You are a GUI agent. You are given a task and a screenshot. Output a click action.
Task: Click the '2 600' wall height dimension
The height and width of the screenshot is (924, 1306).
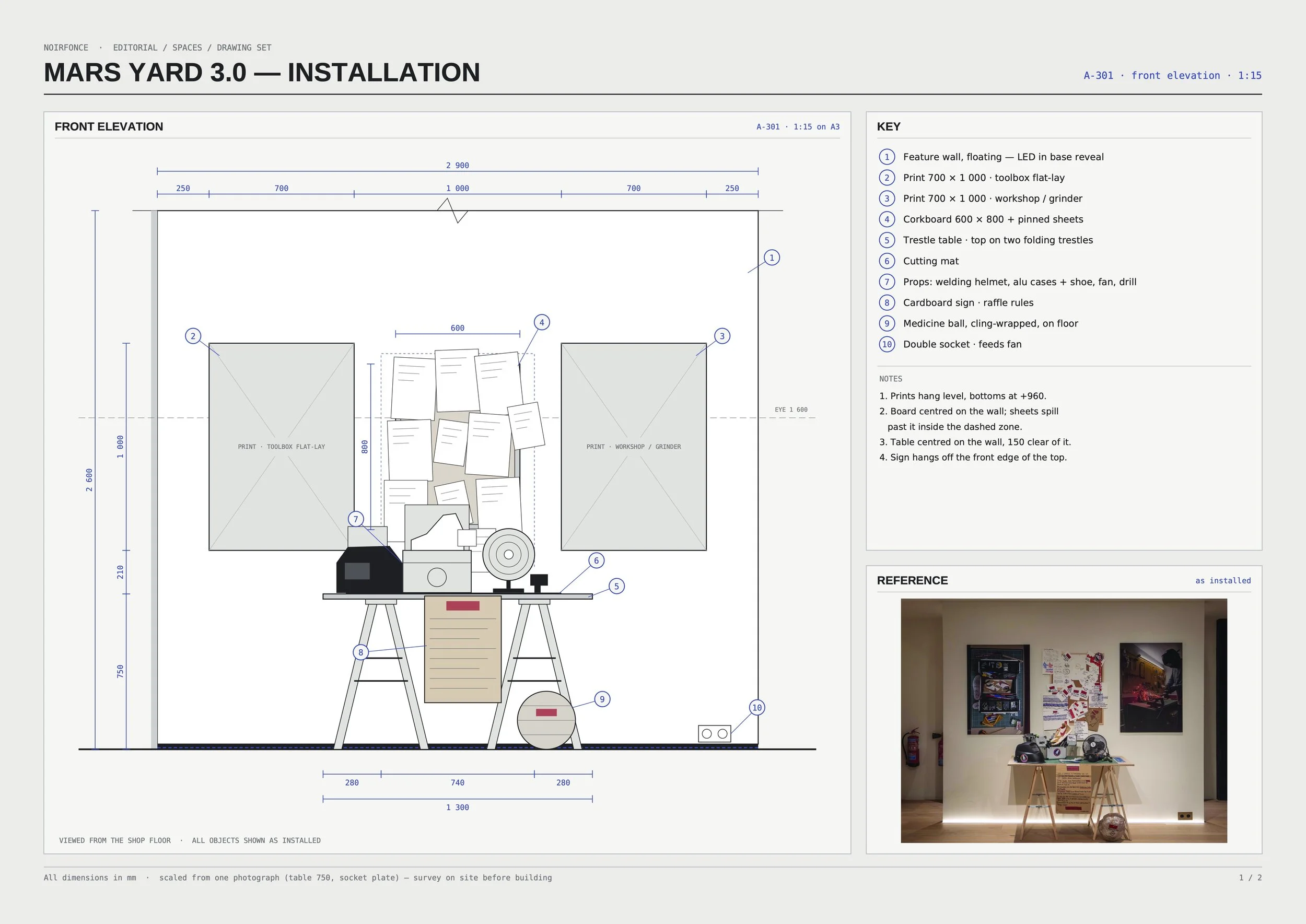pyautogui.click(x=89, y=480)
